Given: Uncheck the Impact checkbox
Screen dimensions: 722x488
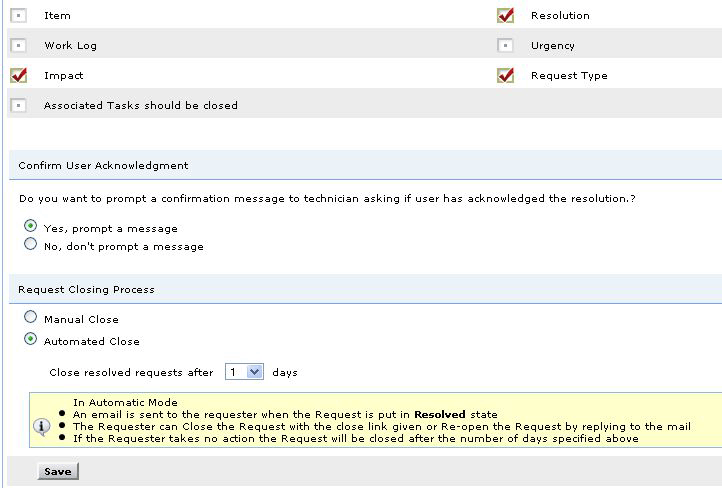Looking at the screenshot, I should point(19,76).
